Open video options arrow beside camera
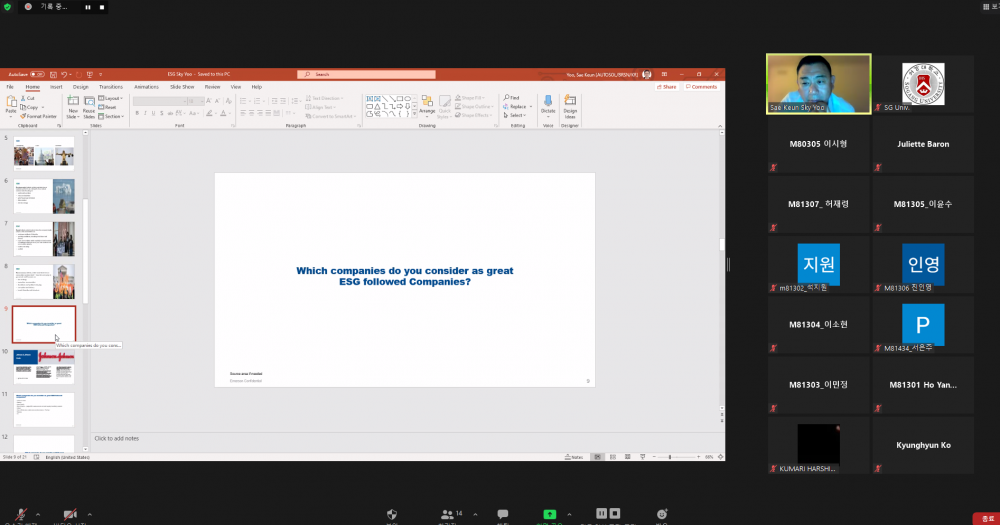The width and height of the screenshot is (1000, 525). click(x=89, y=514)
